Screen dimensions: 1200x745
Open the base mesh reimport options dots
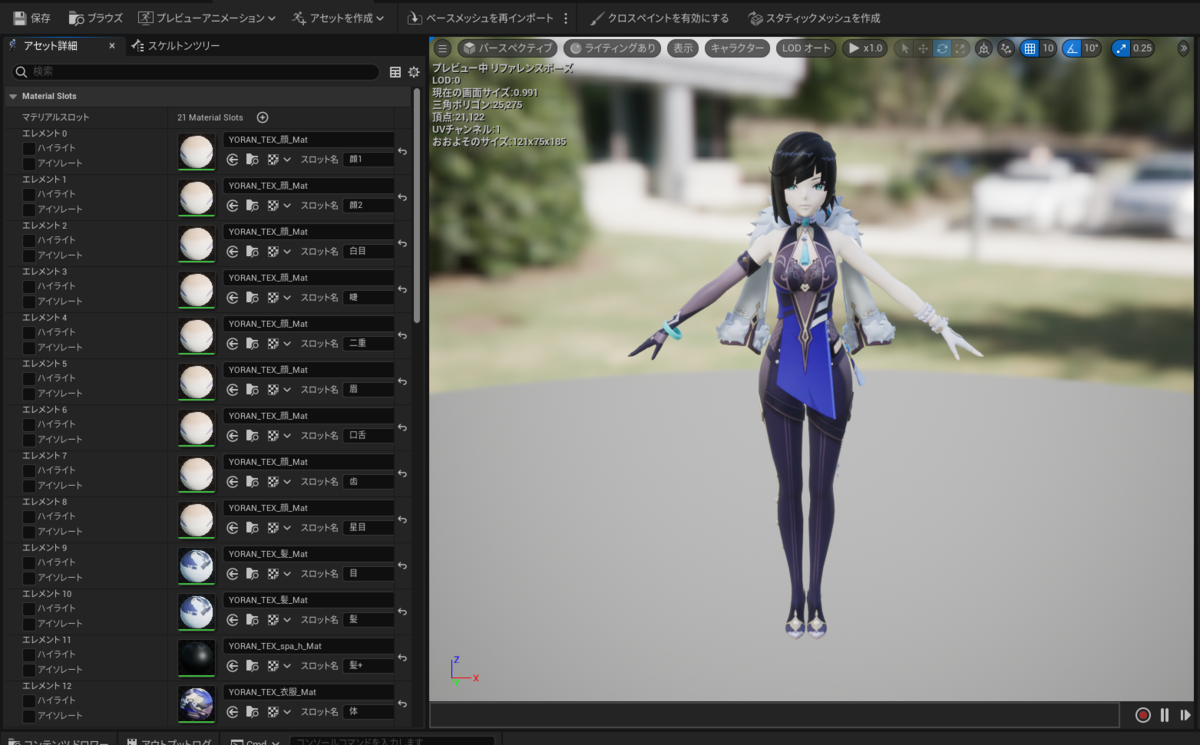pos(566,18)
